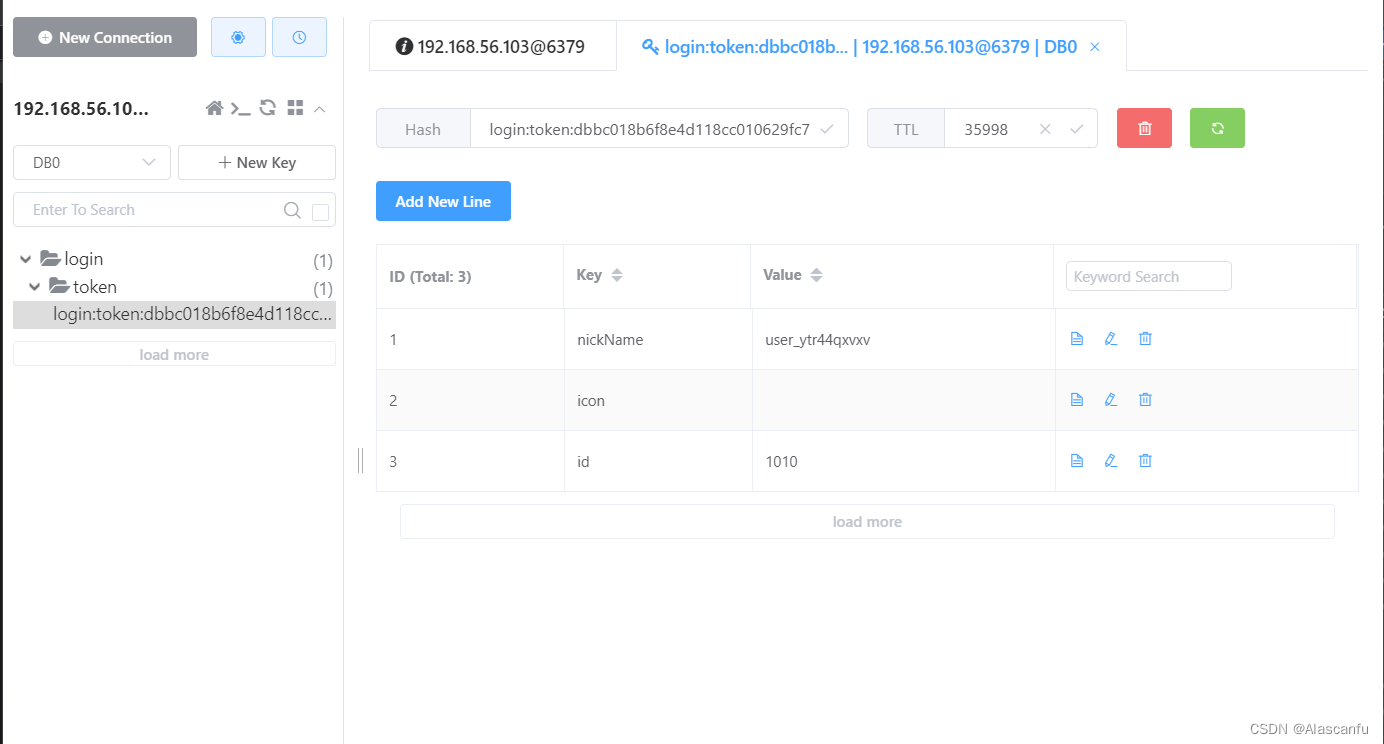Click value user_ytr44qxvxv cell
This screenshot has width=1384, height=744.
(903, 339)
